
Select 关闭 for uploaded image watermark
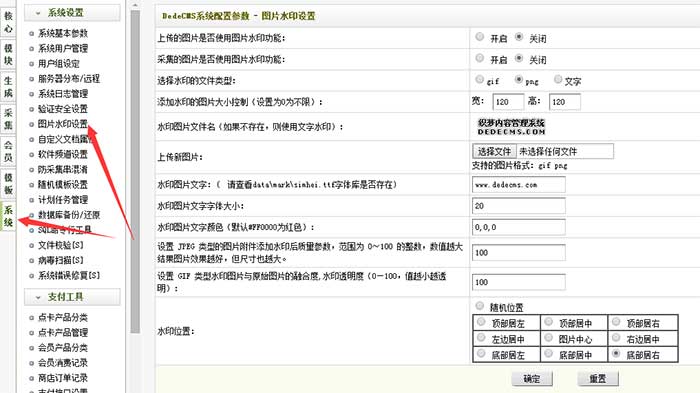pyautogui.click(x=519, y=37)
